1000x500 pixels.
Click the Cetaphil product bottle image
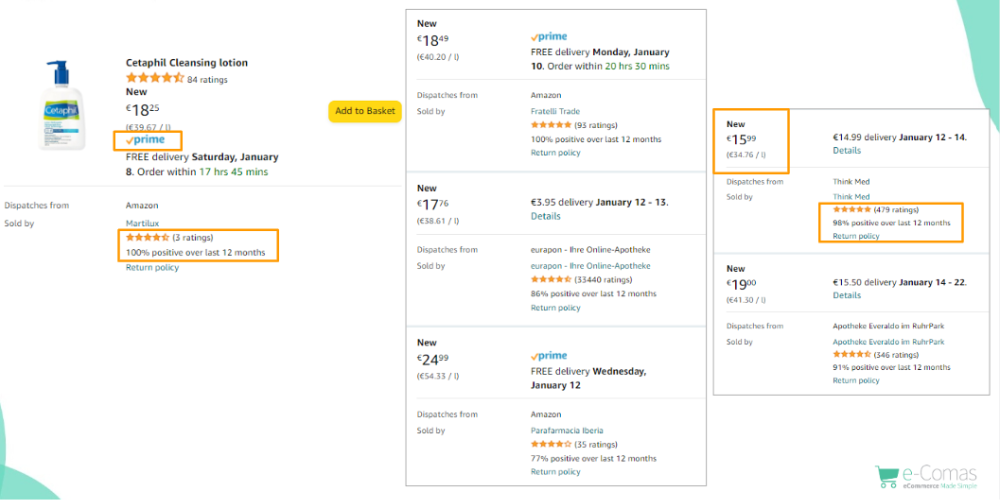coord(60,105)
